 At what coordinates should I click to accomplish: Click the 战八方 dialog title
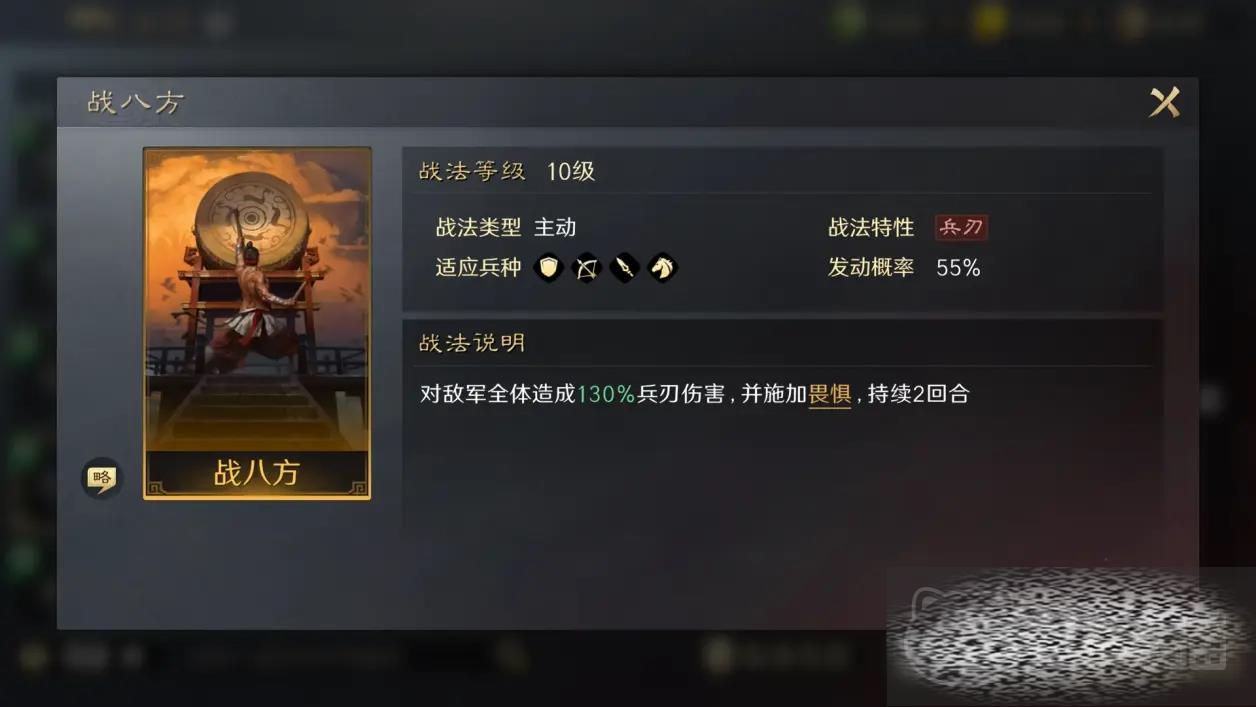[135, 102]
